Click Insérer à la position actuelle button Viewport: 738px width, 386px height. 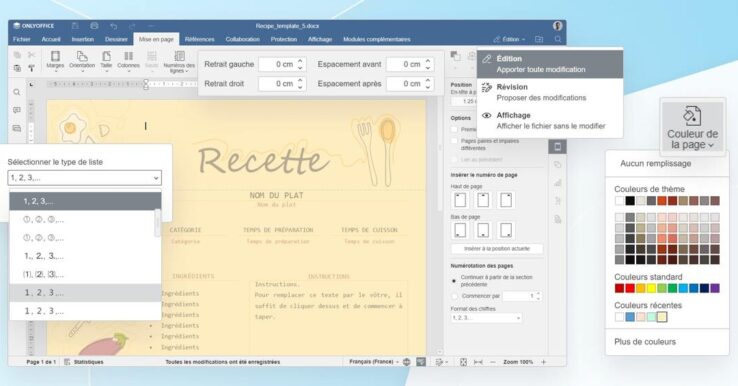[497, 249]
